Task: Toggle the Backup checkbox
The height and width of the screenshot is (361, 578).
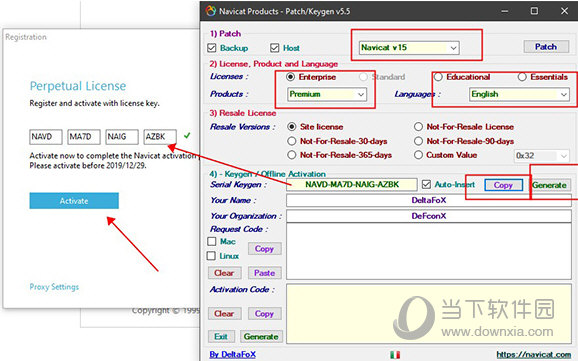Action: click(212, 48)
